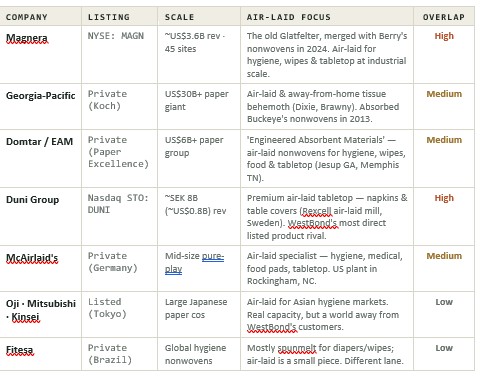Click the LISTING column header

point(119,17)
